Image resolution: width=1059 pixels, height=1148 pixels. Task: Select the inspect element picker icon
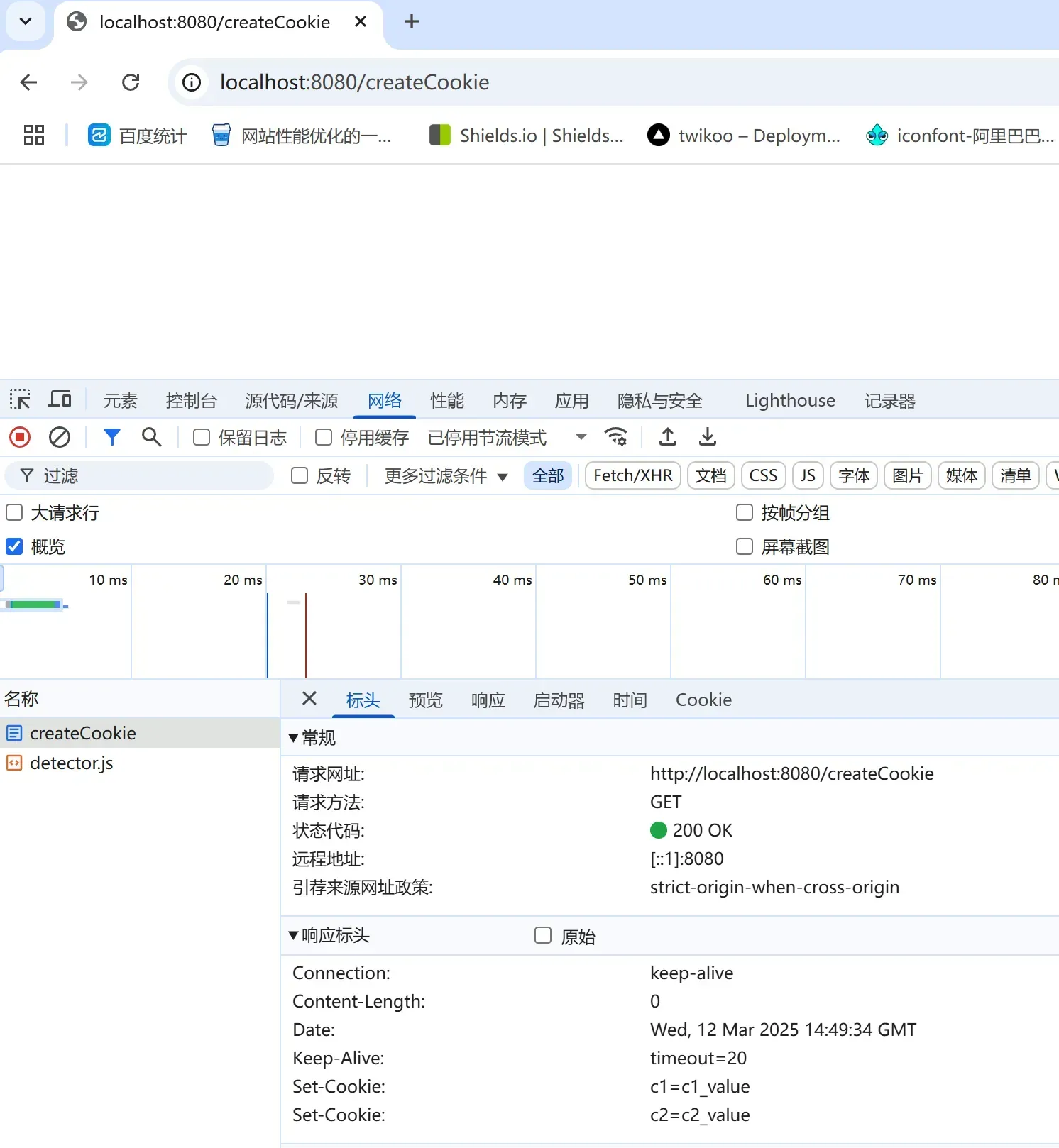[20, 400]
